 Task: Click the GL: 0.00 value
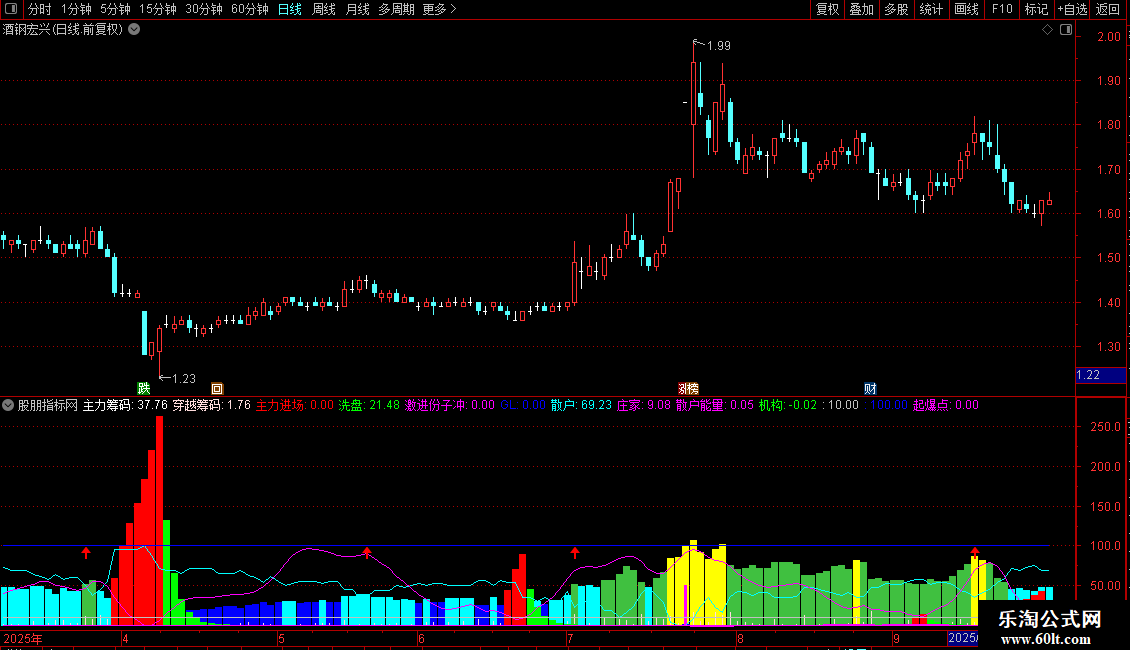pyautogui.click(x=523, y=405)
